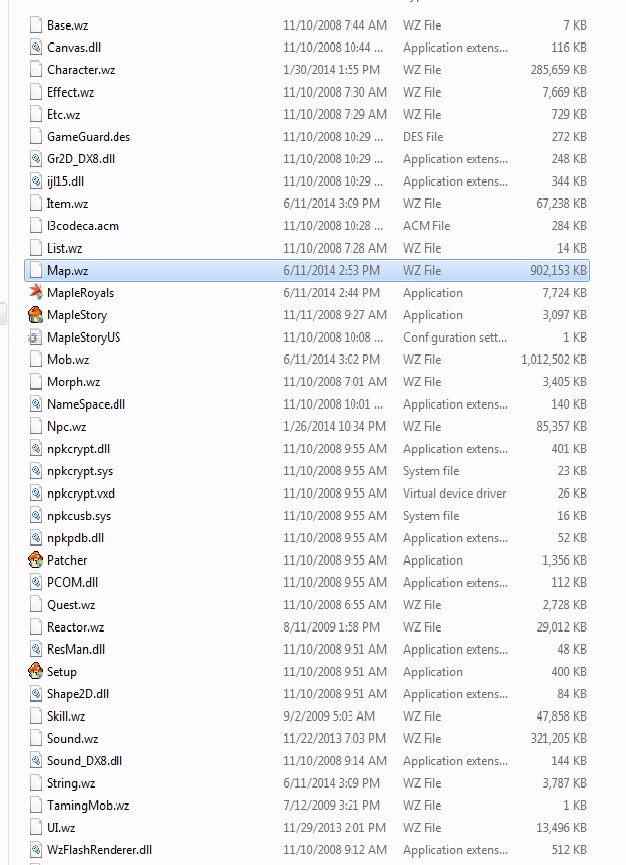Click the NameSpace.dll file icon

35,404
